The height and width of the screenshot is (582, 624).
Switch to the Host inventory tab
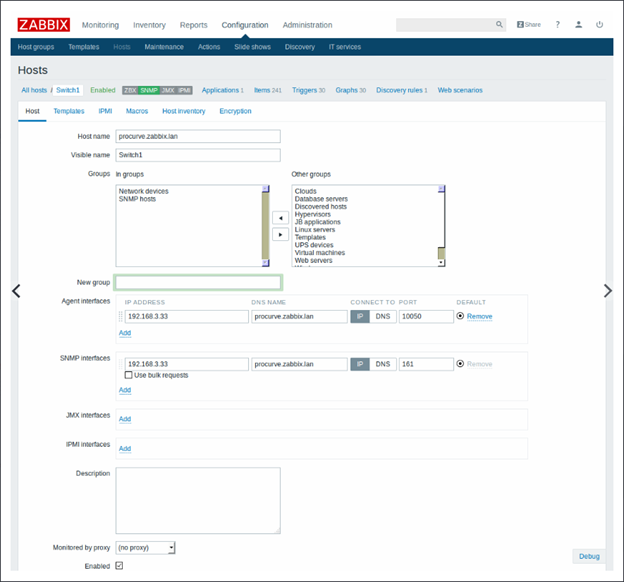183,111
